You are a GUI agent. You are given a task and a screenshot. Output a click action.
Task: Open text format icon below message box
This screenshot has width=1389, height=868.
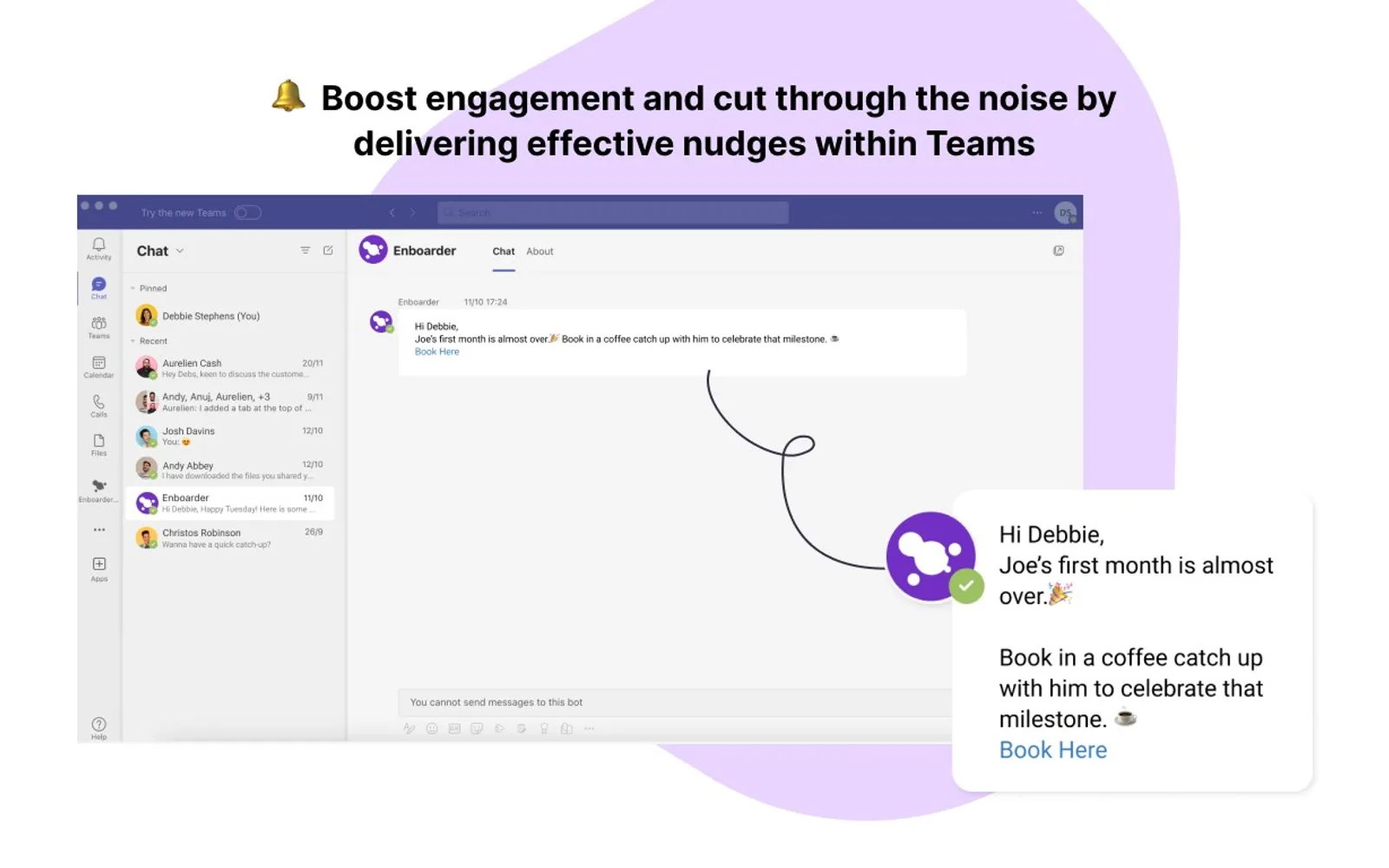coord(409,729)
